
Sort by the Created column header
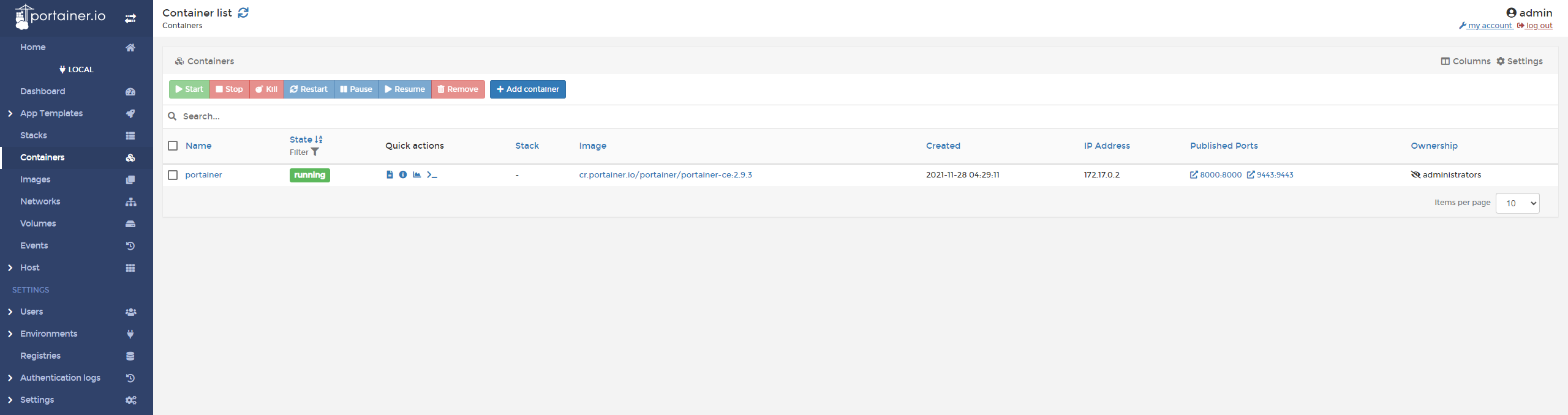pos(943,146)
